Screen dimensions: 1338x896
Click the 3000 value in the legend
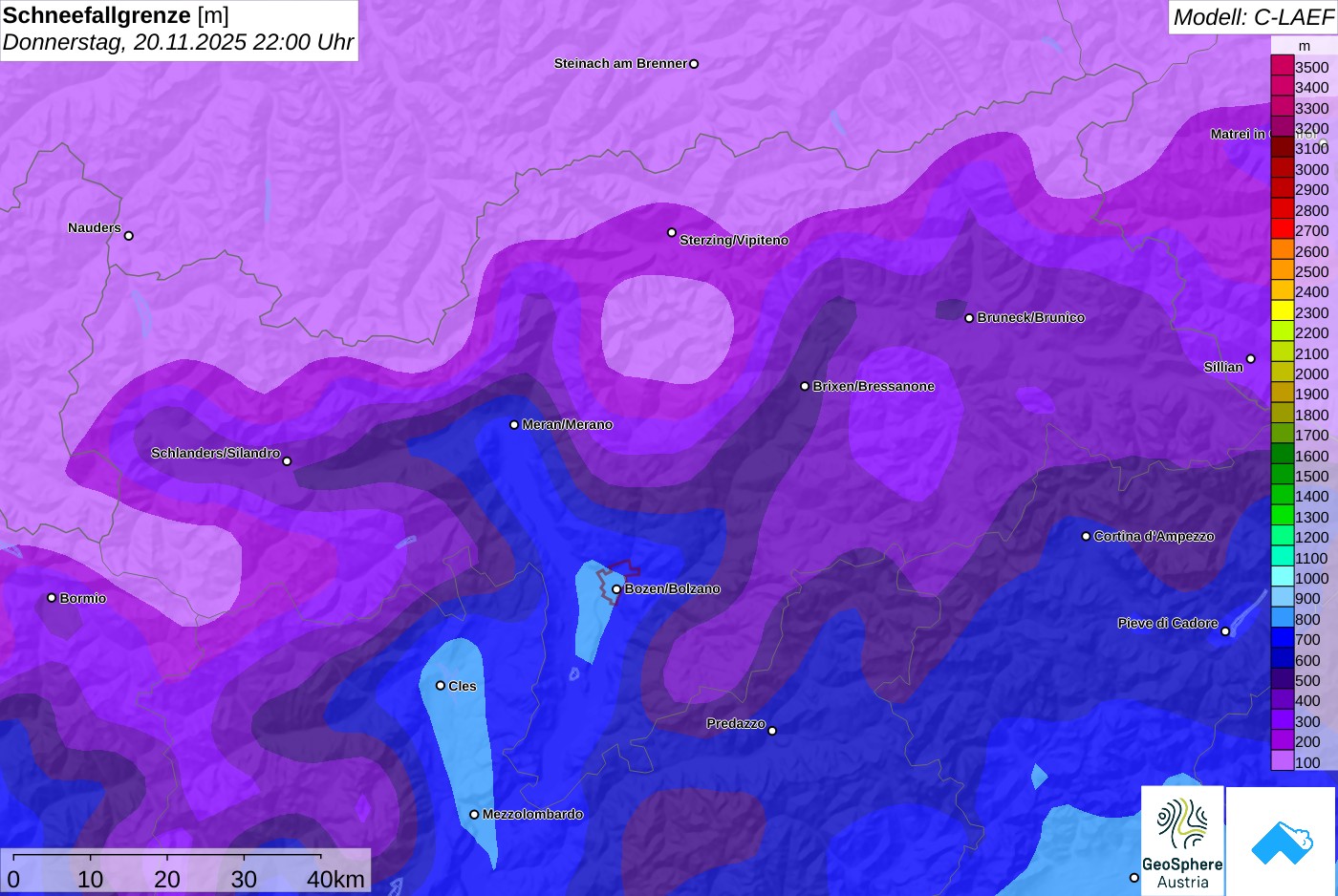point(1311,170)
